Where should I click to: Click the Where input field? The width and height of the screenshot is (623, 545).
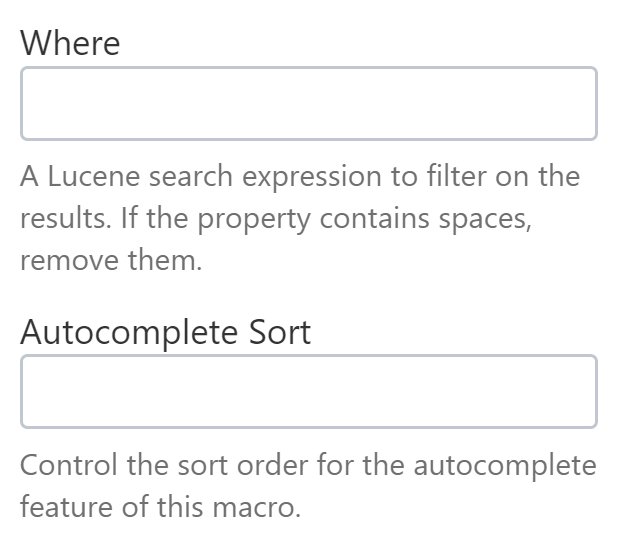(x=308, y=103)
